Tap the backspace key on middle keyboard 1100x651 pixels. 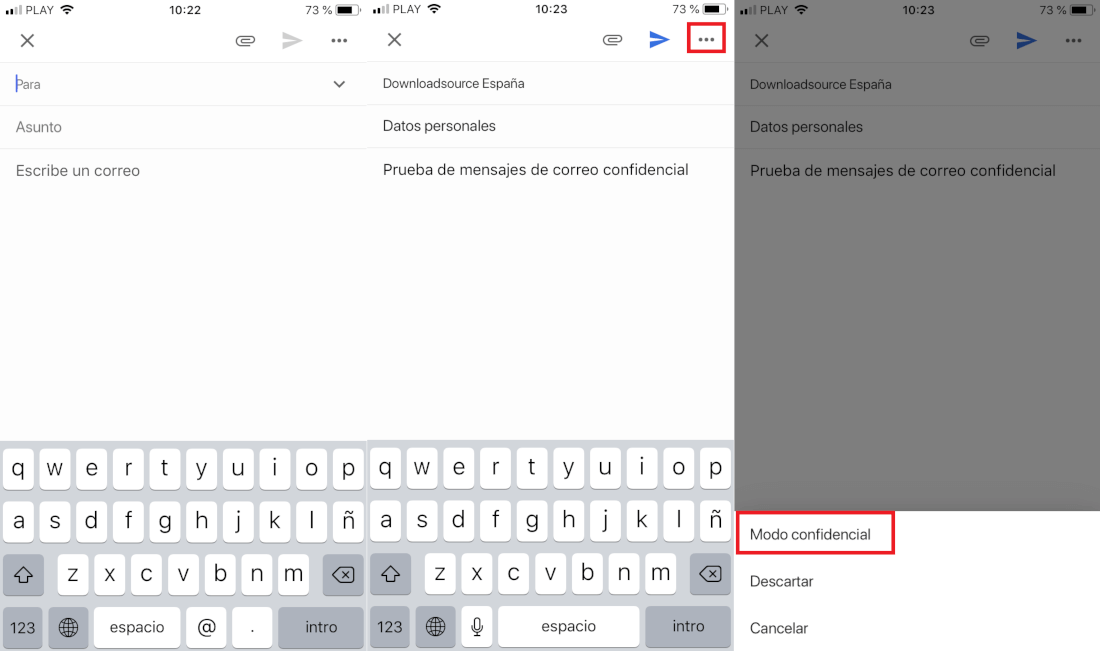(710, 574)
